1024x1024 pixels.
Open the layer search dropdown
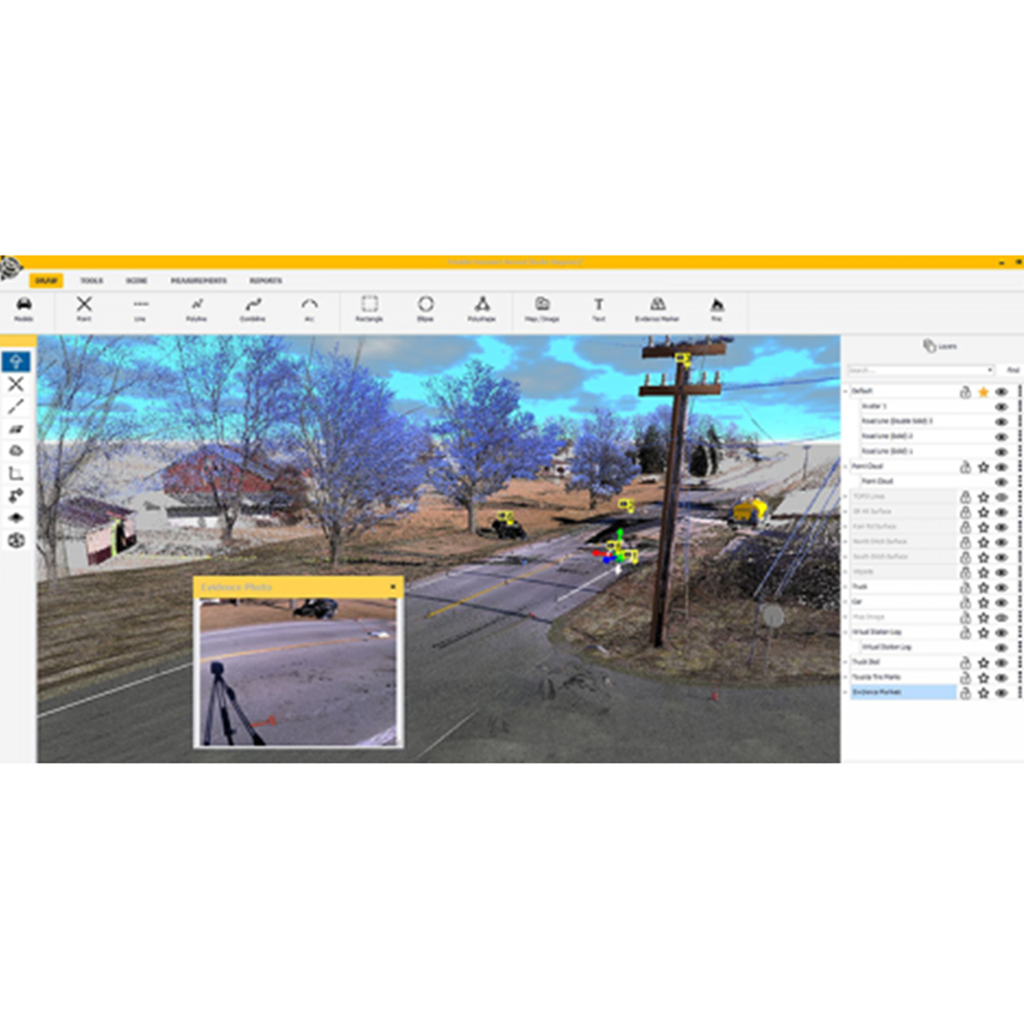coord(990,370)
